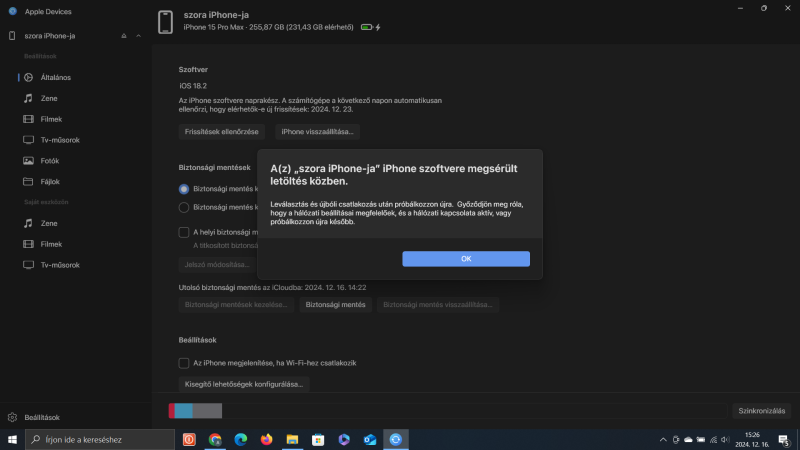The width and height of the screenshot is (800, 450).
Task: Click the blue segment of storage bar
Action: click(x=184, y=411)
